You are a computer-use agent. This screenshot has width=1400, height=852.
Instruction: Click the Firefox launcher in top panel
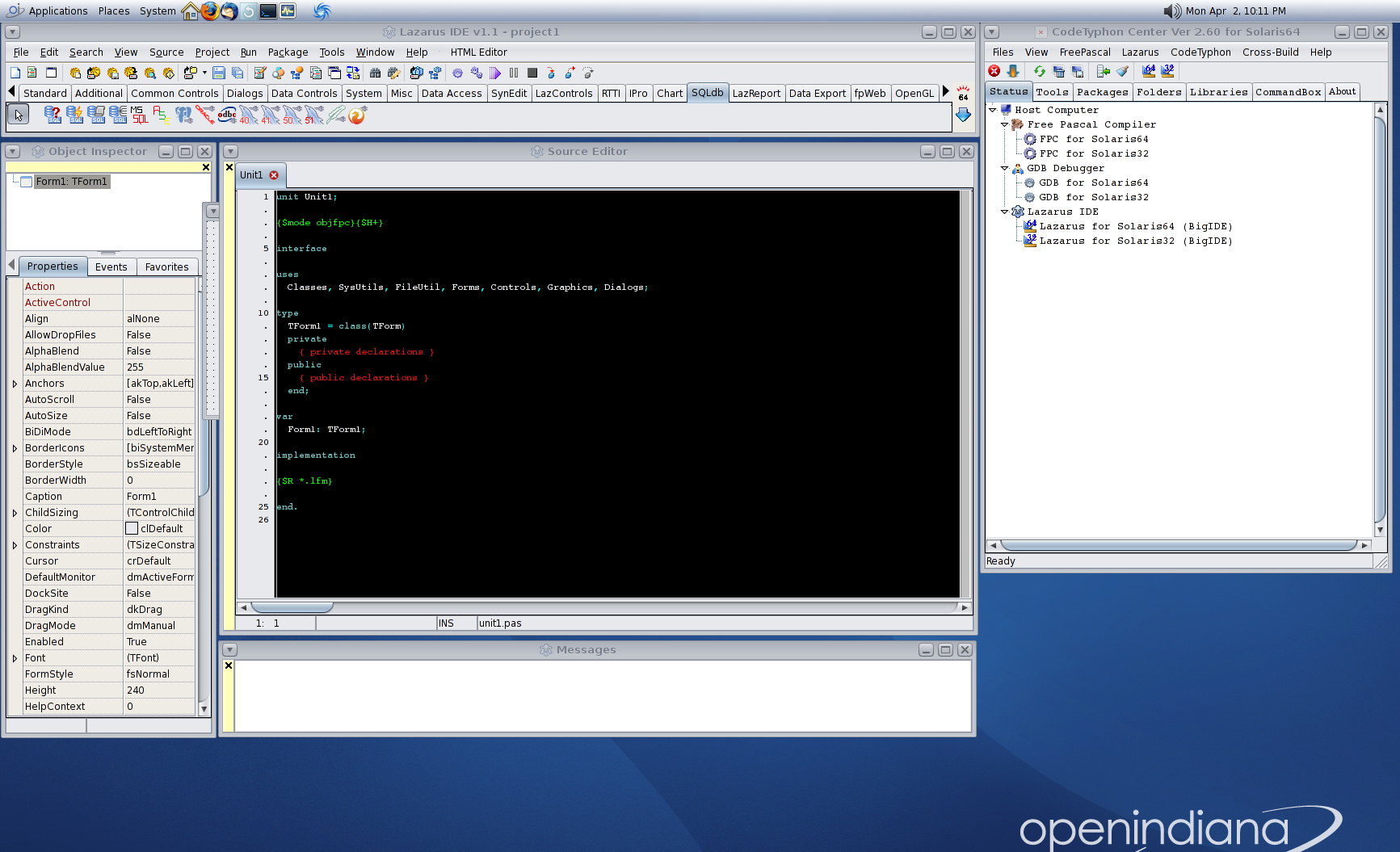(210, 10)
